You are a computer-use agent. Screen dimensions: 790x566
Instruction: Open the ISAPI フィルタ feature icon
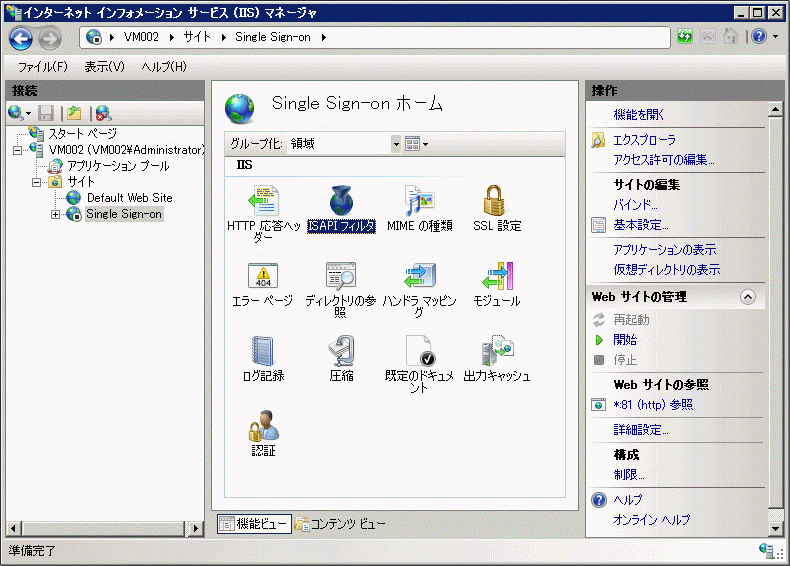(341, 201)
